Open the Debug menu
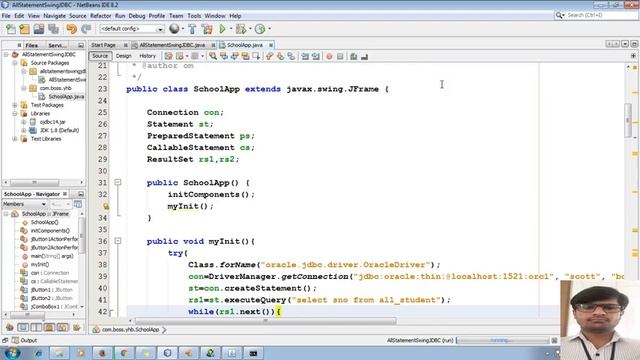The image size is (640, 360). click(137, 16)
